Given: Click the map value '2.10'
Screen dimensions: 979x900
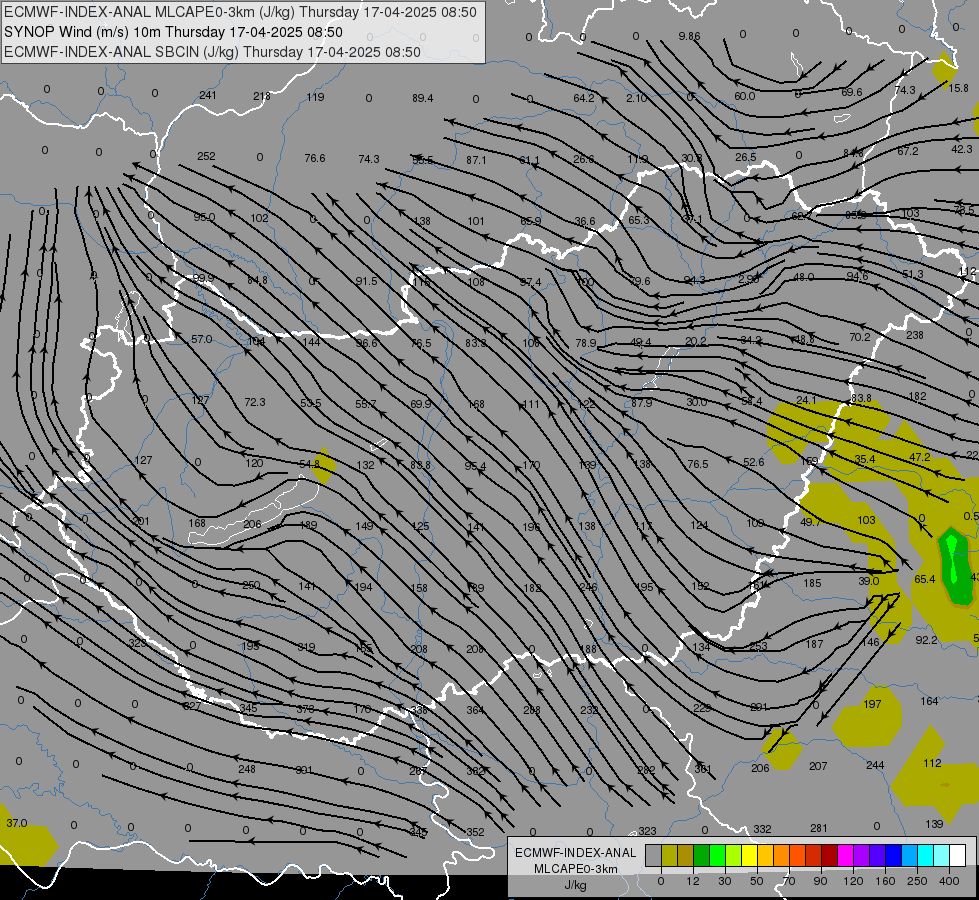Looking at the screenshot, I should coord(636,98).
